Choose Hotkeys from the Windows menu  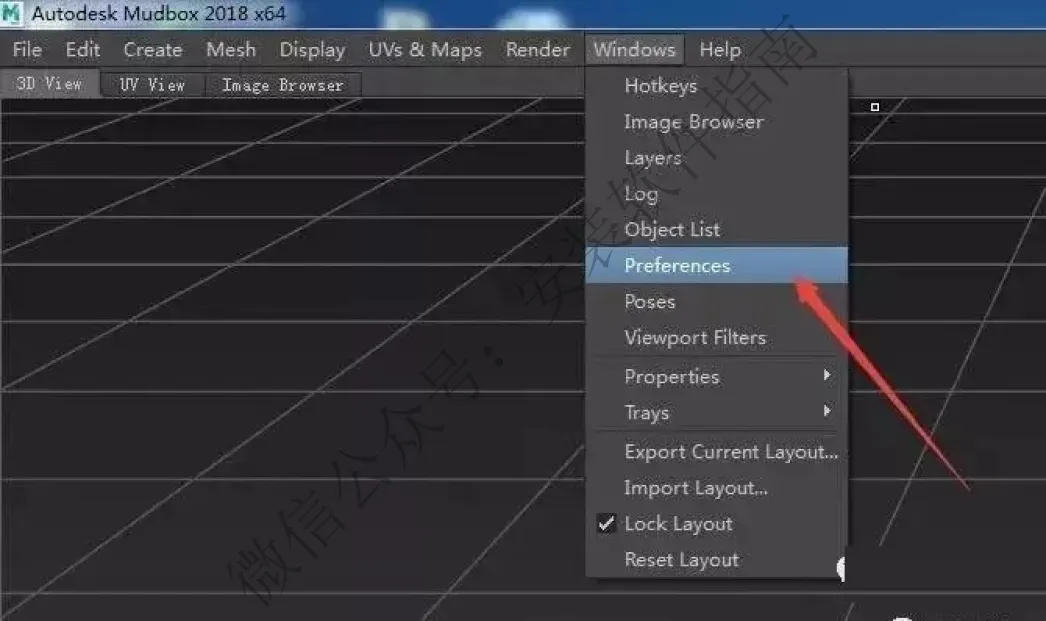(716, 86)
